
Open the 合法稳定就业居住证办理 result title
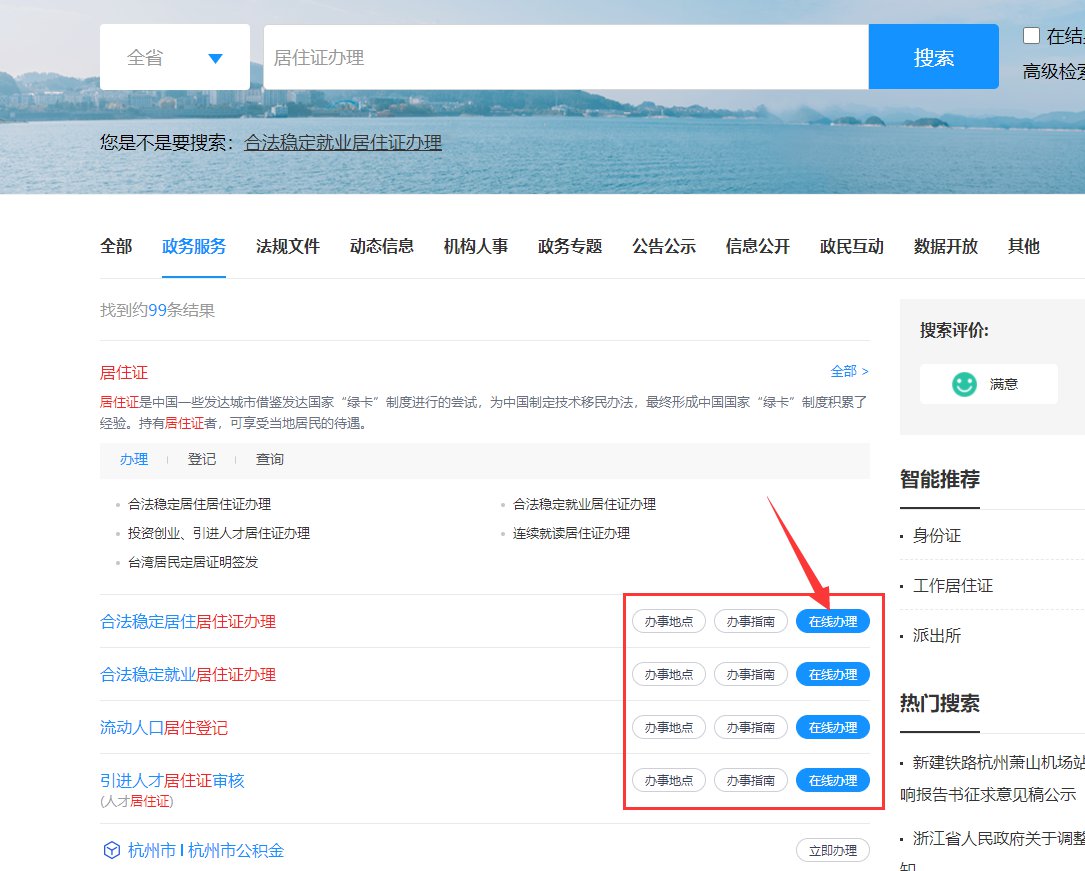pos(188,675)
